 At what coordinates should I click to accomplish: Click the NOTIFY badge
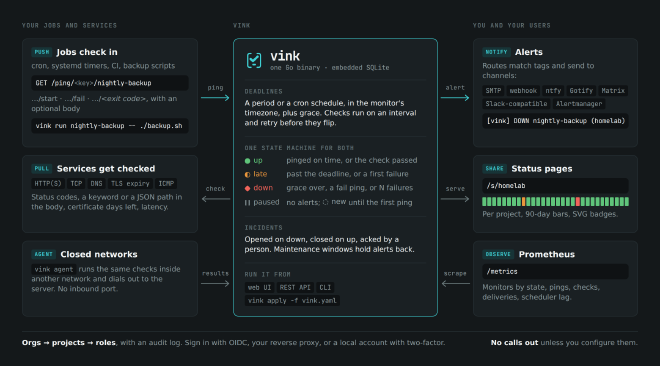(x=496, y=52)
